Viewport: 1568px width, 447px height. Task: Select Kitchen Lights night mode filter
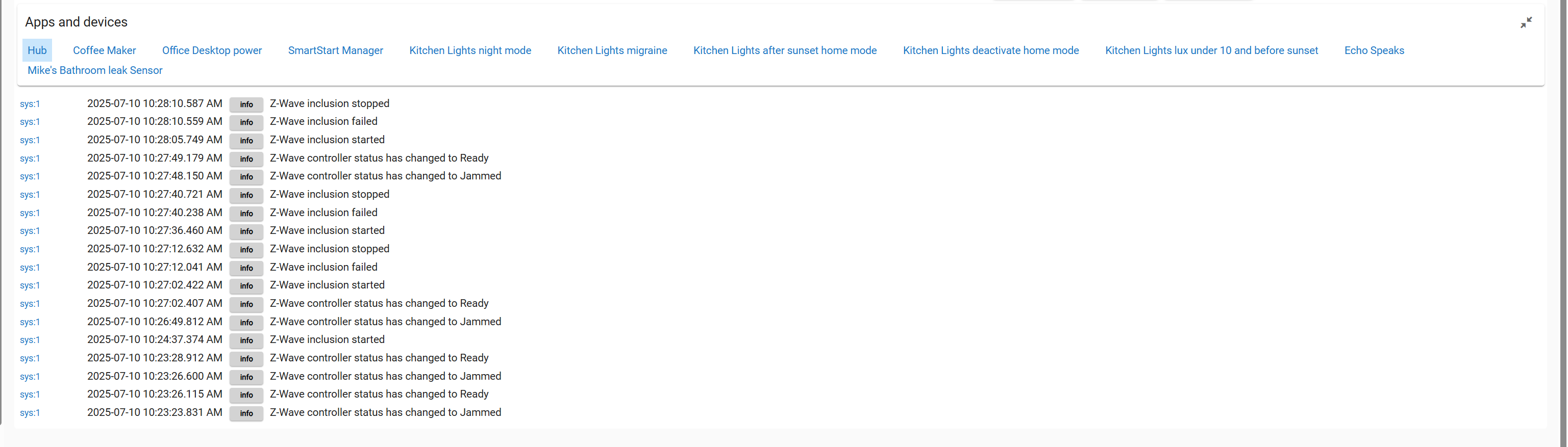click(470, 50)
